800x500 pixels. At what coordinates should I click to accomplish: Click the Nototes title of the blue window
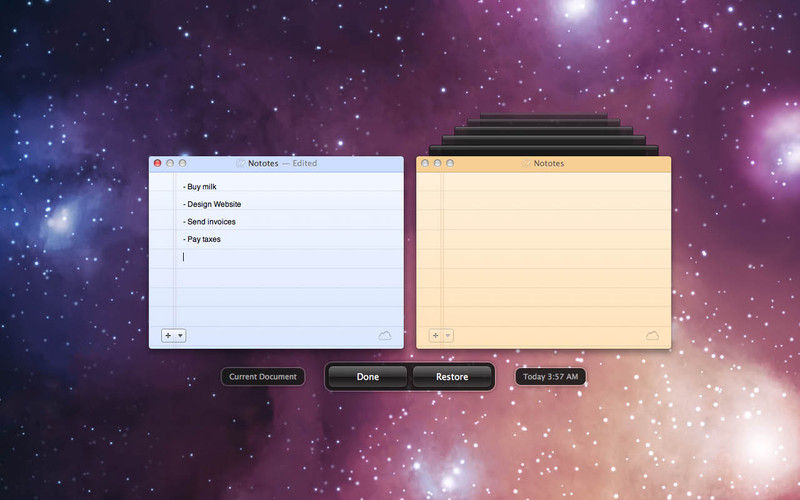point(263,163)
